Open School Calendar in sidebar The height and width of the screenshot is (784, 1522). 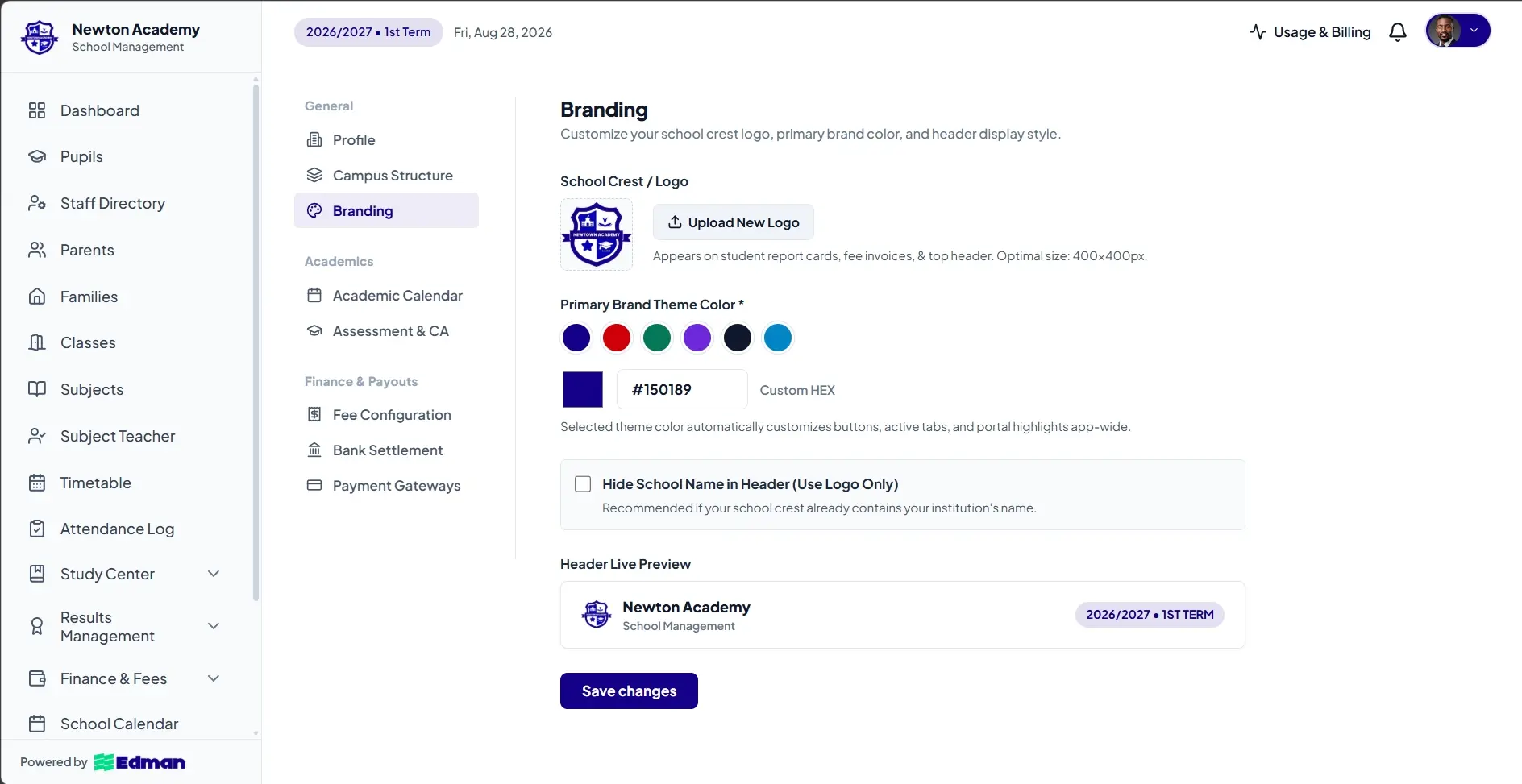pyautogui.click(x=119, y=724)
